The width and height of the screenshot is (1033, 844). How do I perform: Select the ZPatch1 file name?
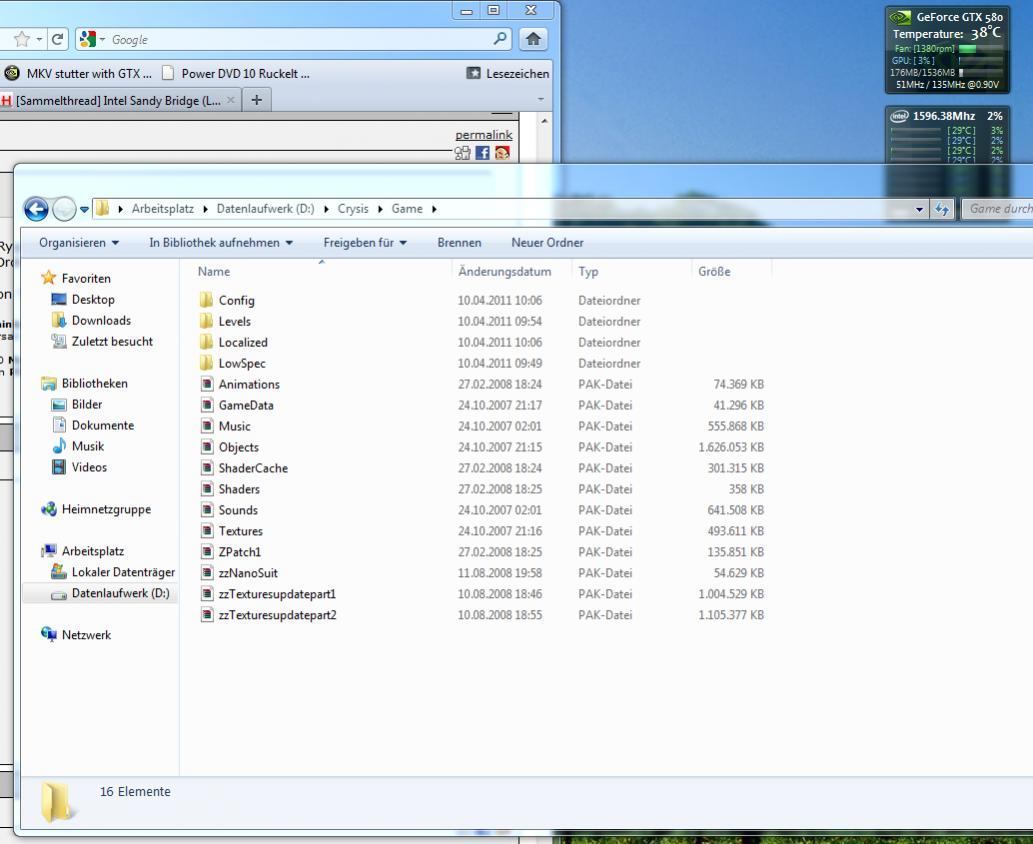pyautogui.click(x=240, y=552)
